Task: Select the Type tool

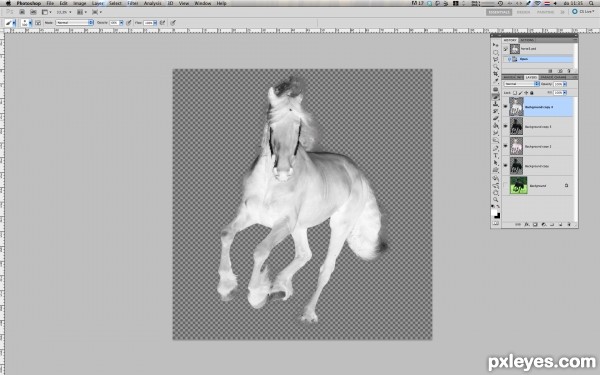Action: point(496,155)
